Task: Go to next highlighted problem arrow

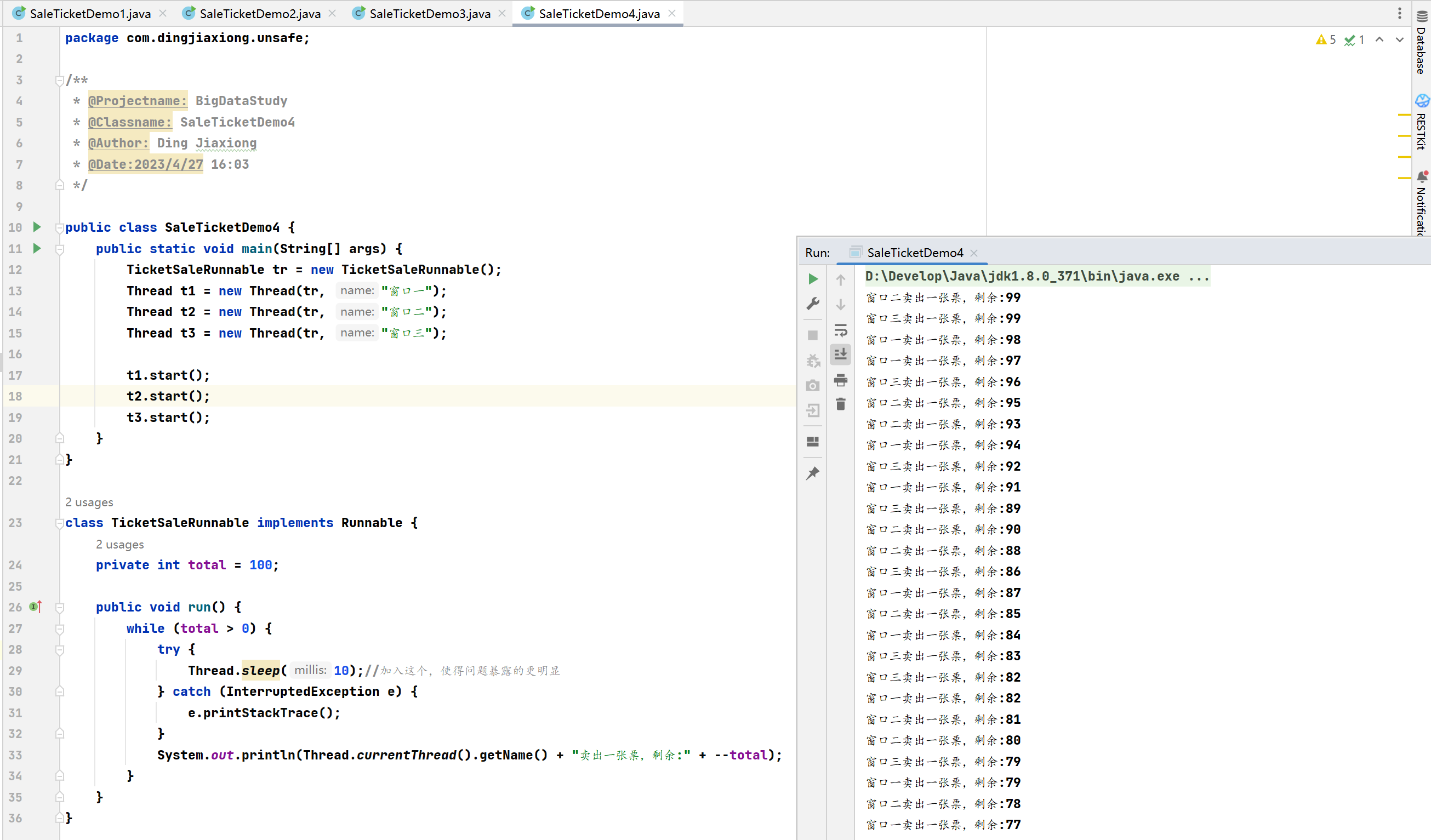Action: point(1399,40)
